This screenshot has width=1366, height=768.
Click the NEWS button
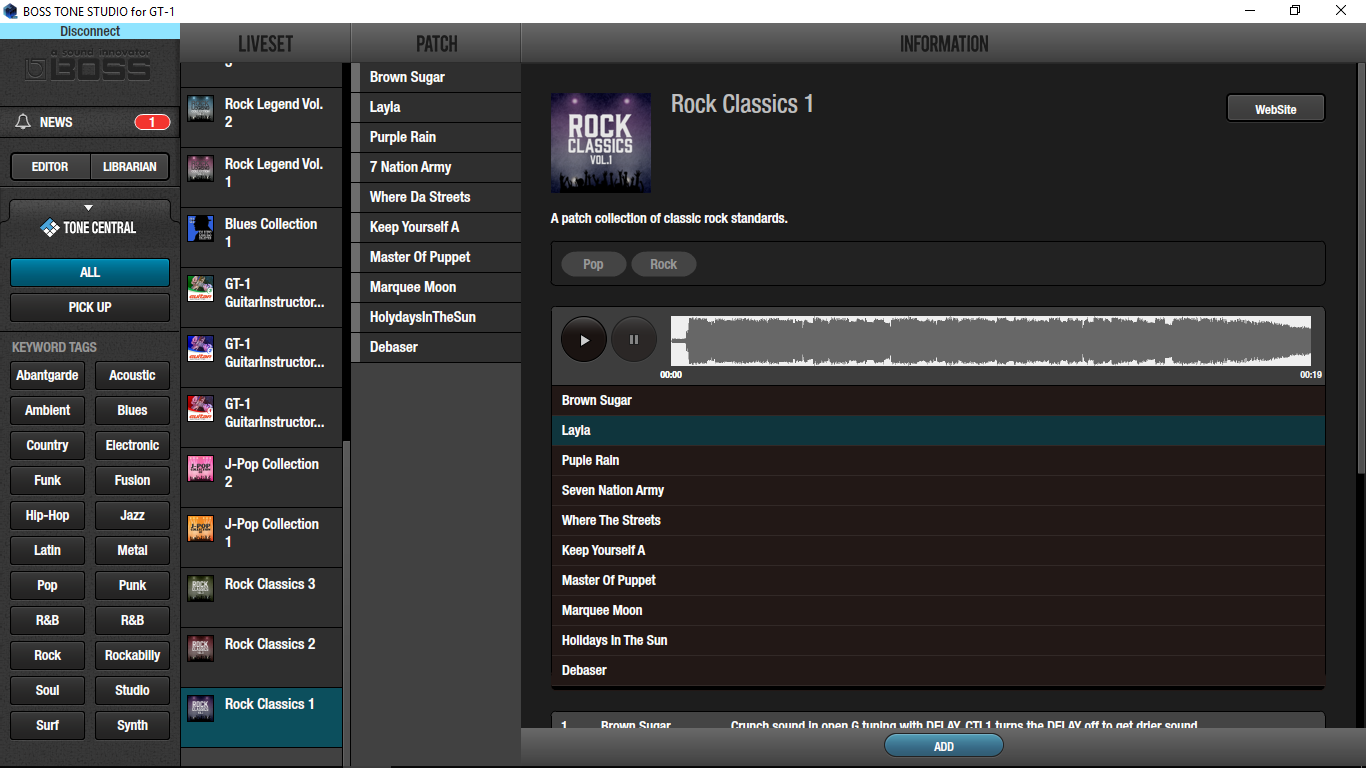(90, 122)
